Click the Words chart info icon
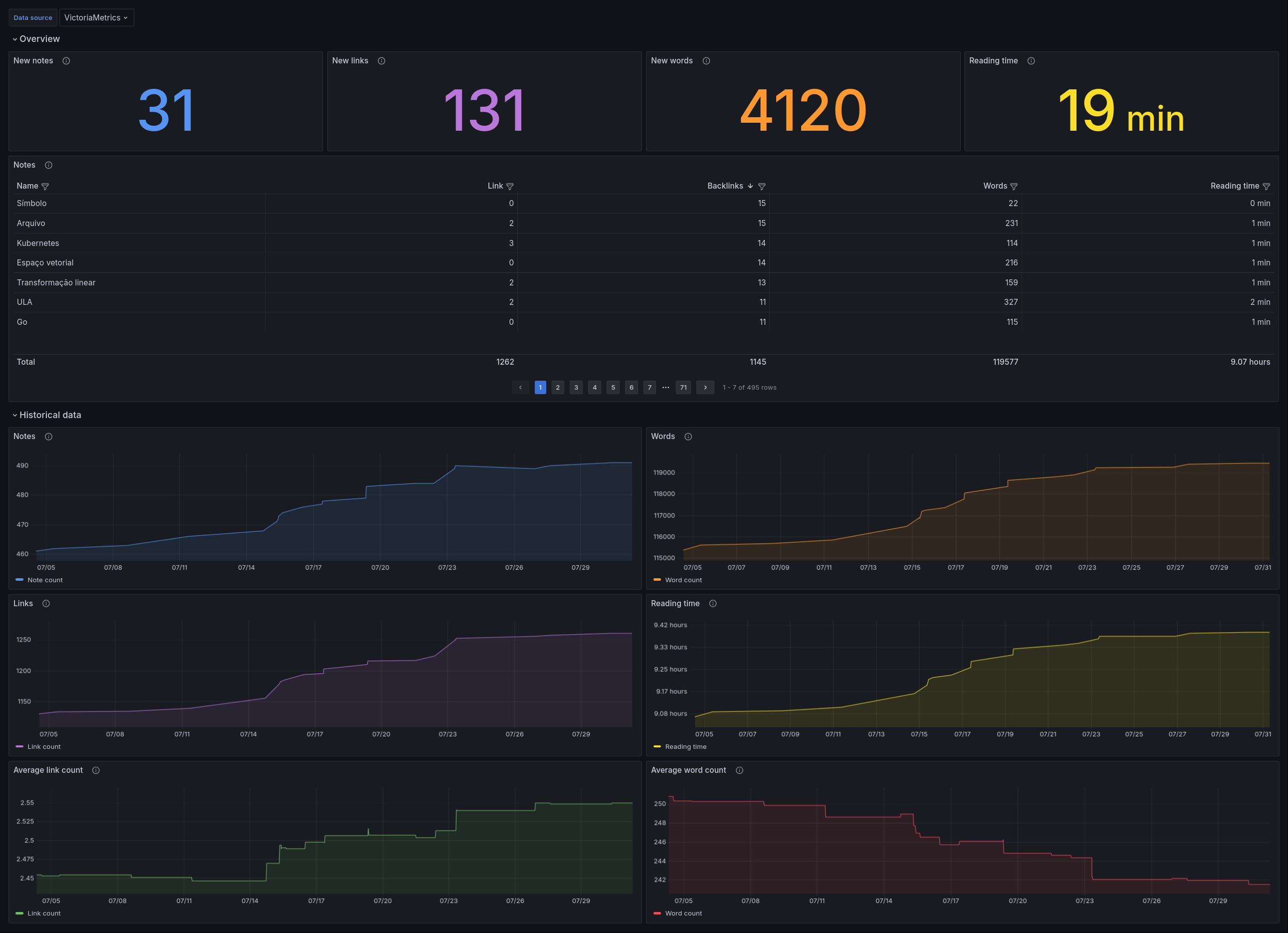The height and width of the screenshot is (933, 1288). [x=688, y=437]
